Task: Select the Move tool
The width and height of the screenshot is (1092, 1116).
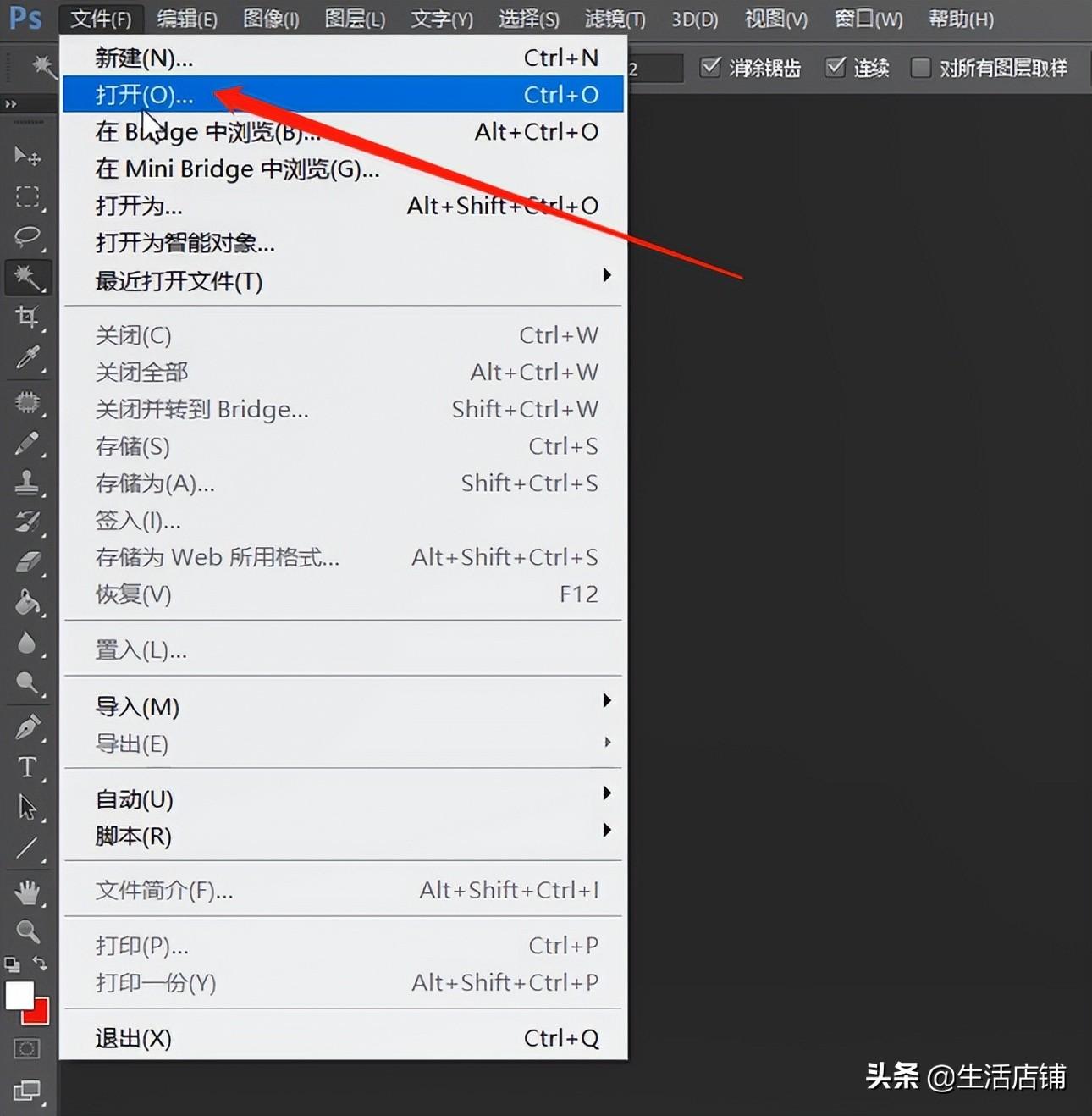Action: coord(27,156)
